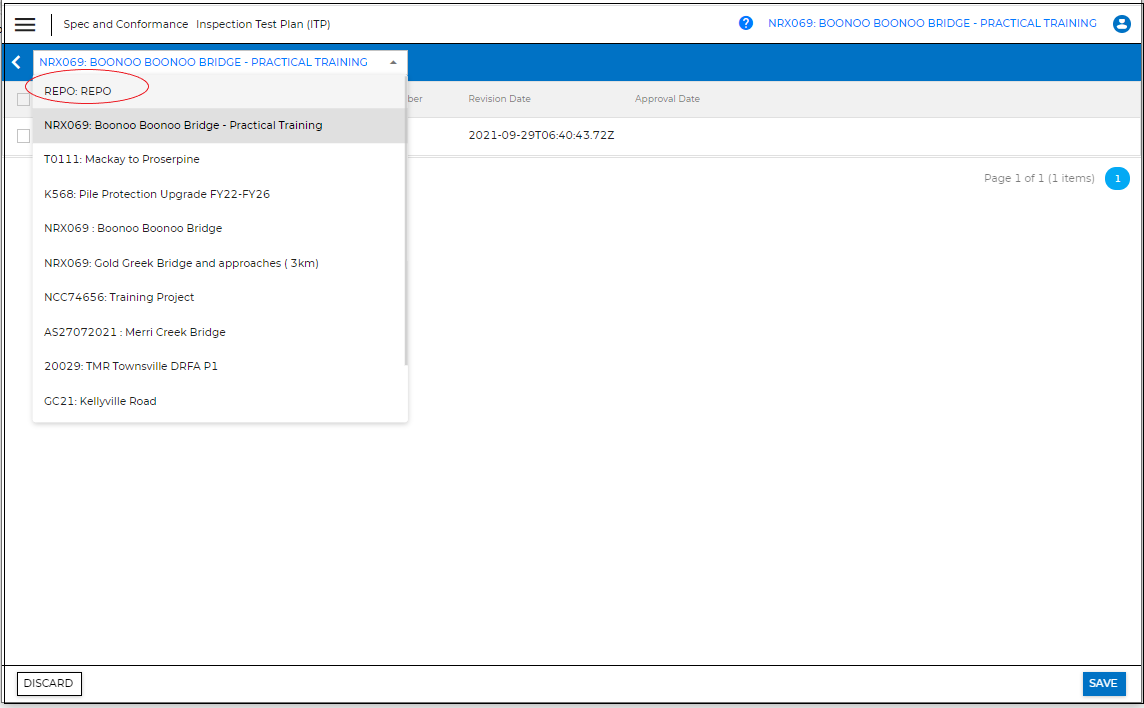Select GC21: Kellyville Road project
Viewport: 1144px width, 708px height.
(100, 401)
